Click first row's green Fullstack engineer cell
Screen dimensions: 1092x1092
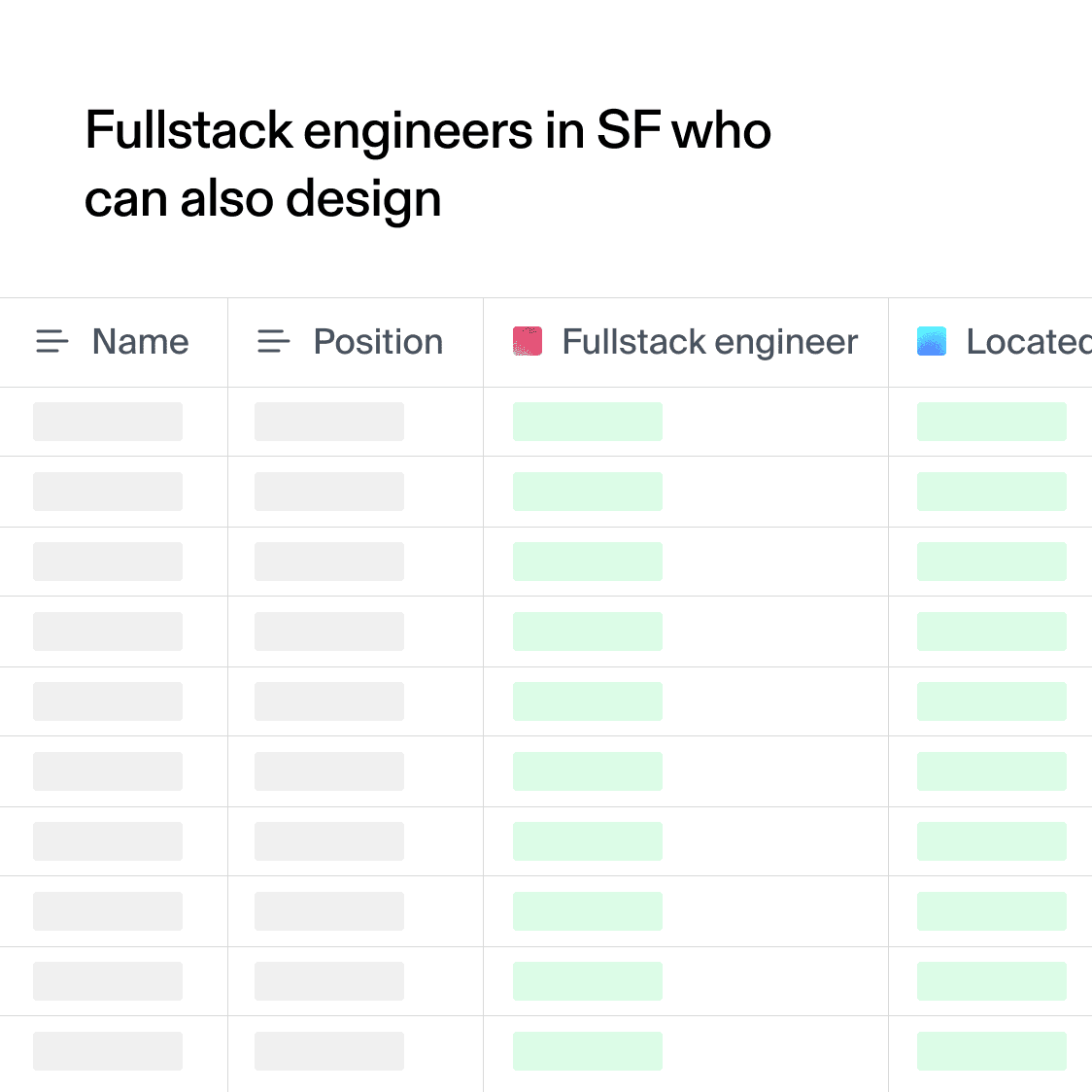588,422
